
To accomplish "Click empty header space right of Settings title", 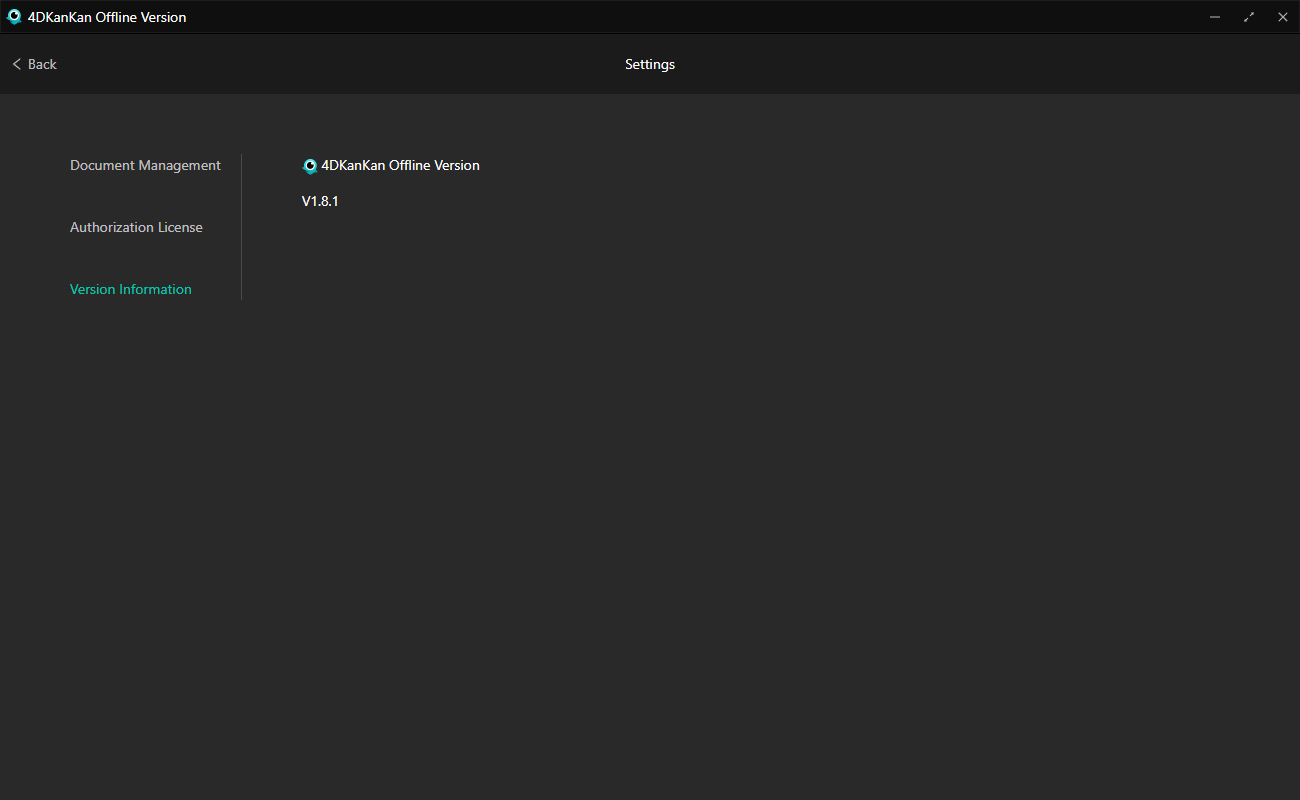I will pos(950,64).
